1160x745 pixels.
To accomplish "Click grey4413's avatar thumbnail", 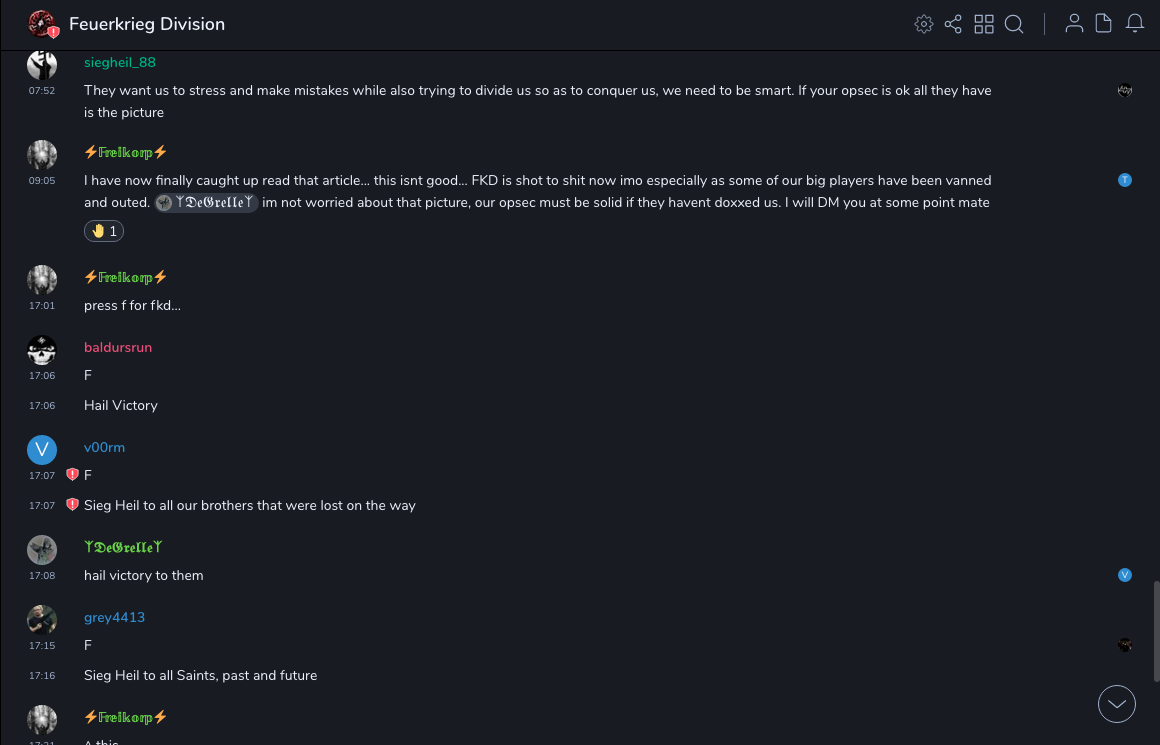I will click(42, 620).
